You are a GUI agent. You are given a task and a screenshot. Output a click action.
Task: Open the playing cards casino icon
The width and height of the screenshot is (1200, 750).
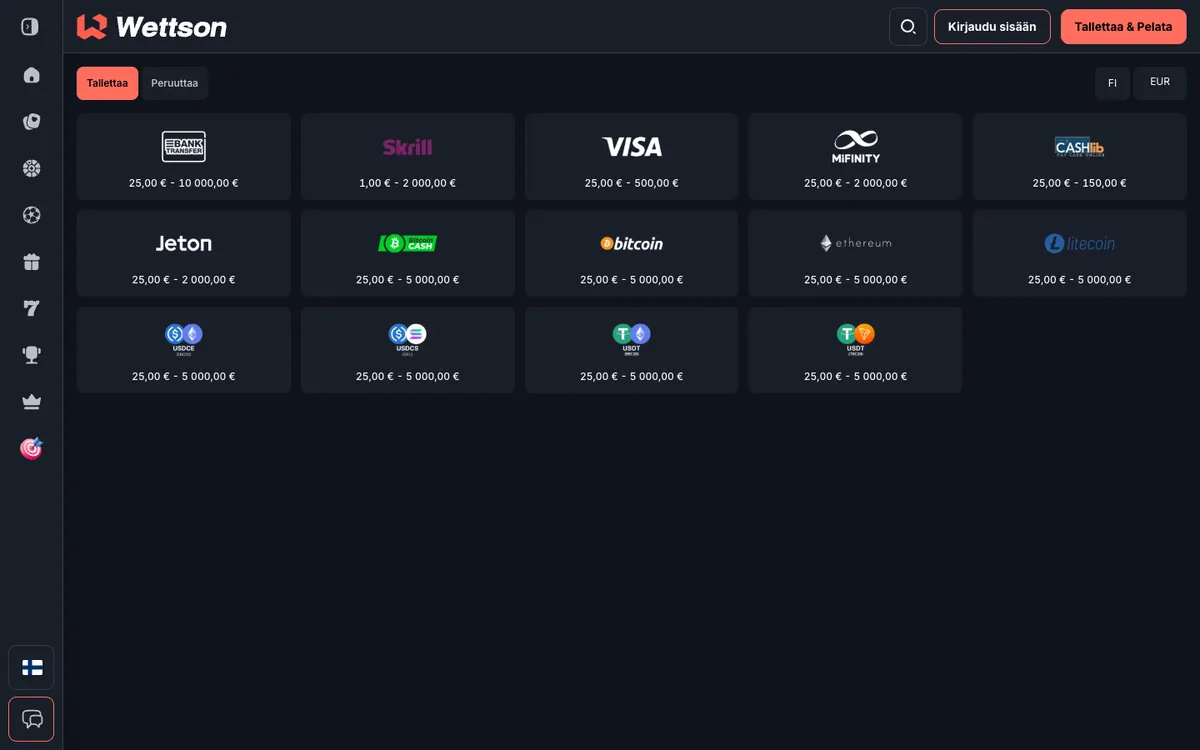click(x=31, y=122)
